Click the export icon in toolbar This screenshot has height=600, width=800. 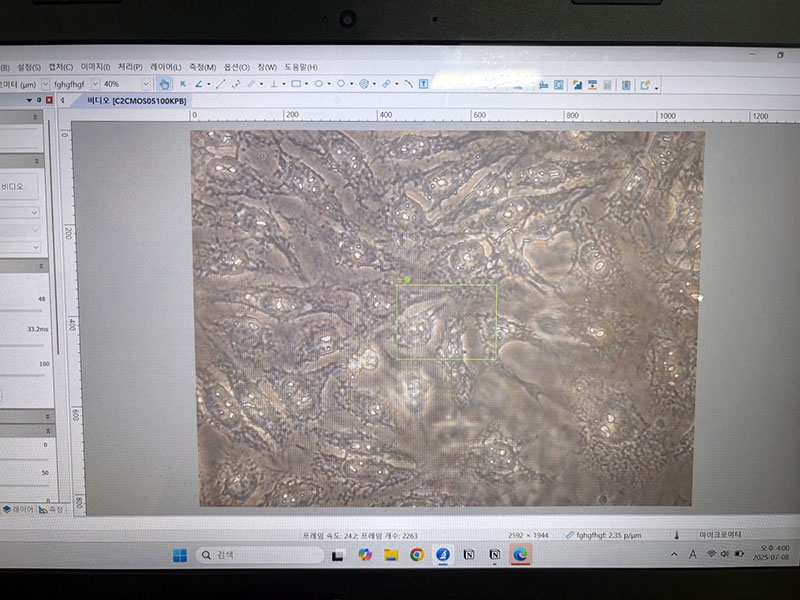pyautogui.click(x=645, y=85)
